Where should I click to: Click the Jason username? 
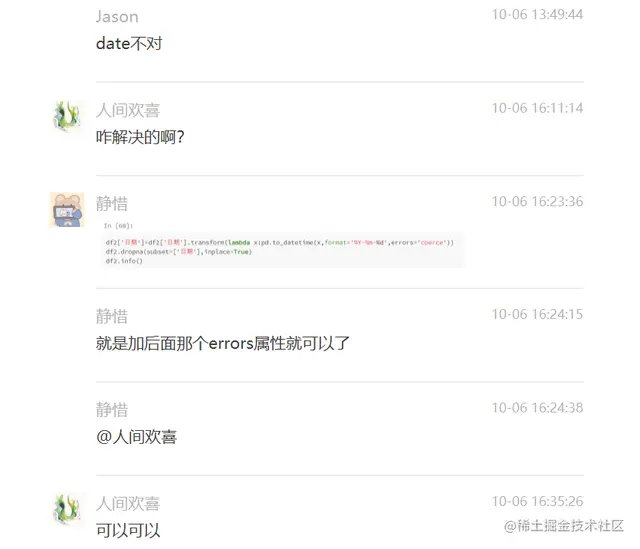pos(117,17)
